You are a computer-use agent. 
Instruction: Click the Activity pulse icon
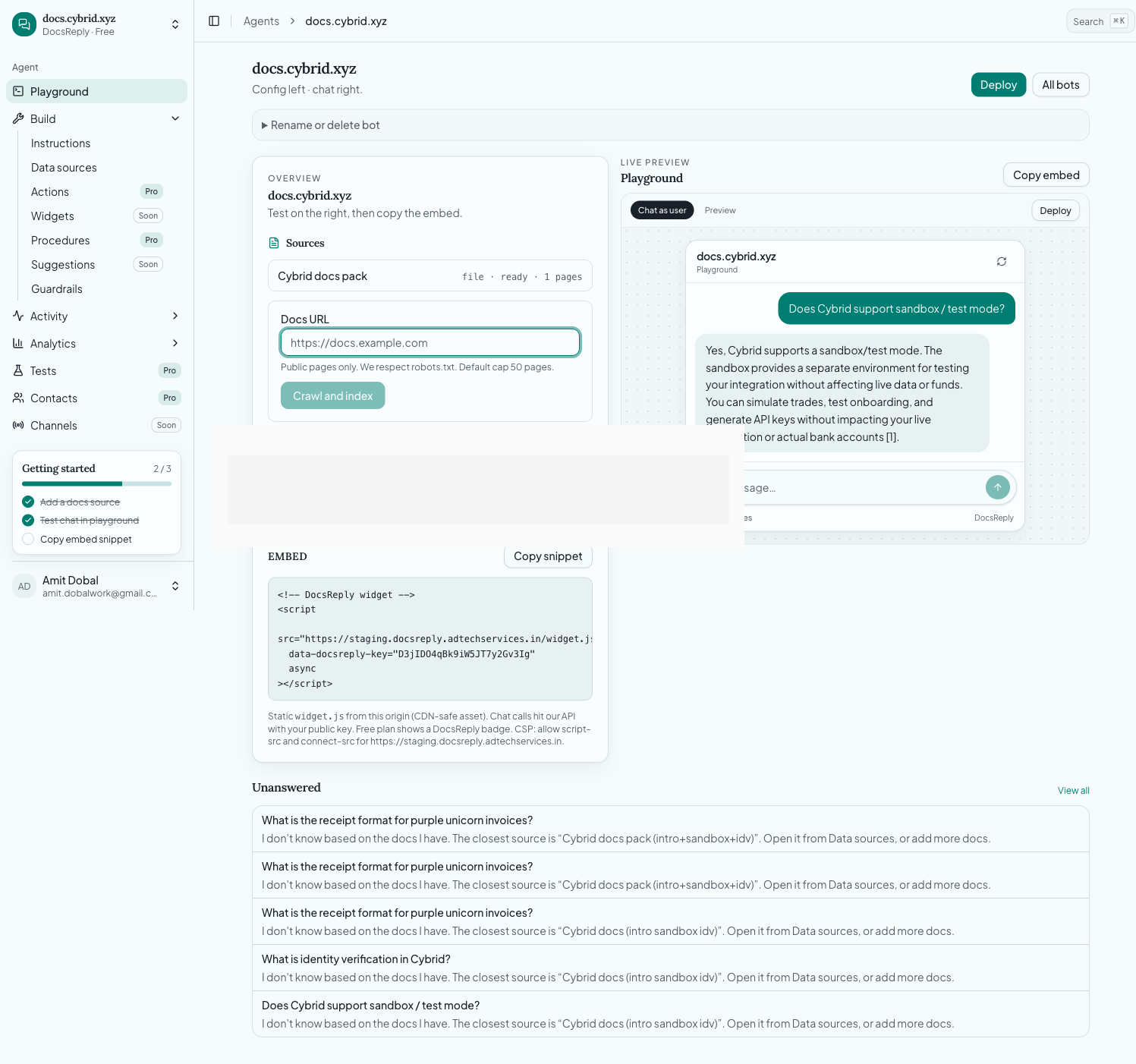click(18, 316)
